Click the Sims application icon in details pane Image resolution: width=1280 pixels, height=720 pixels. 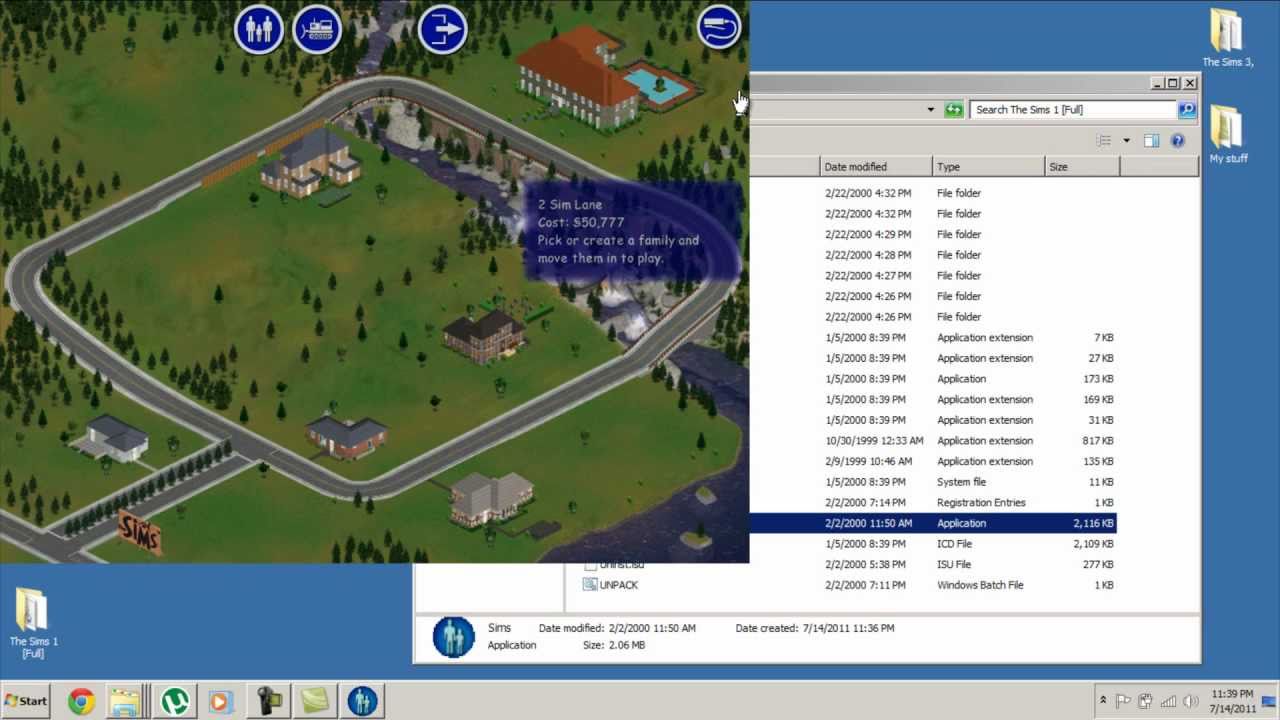[x=453, y=637]
